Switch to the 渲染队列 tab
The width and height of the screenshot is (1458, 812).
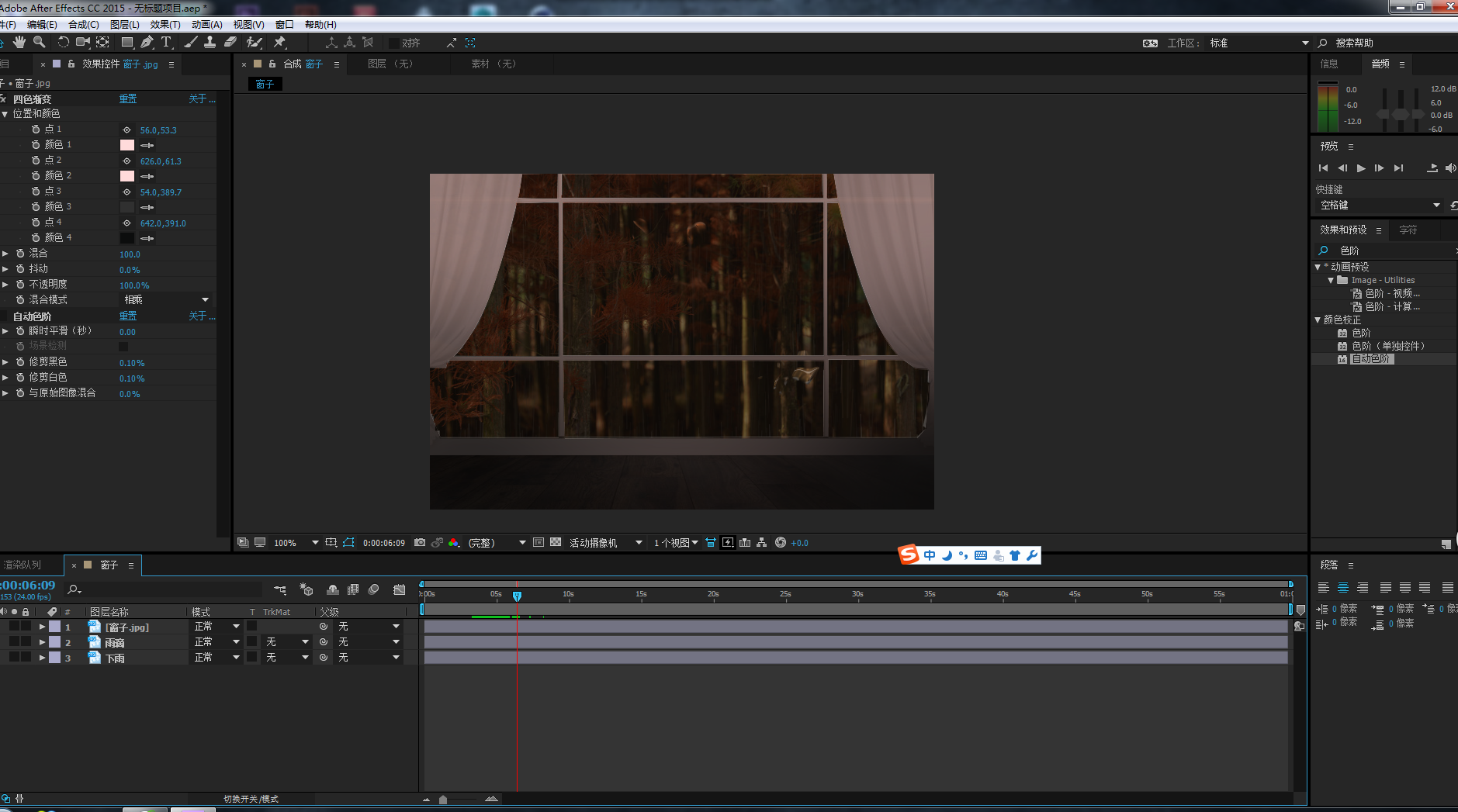23,565
